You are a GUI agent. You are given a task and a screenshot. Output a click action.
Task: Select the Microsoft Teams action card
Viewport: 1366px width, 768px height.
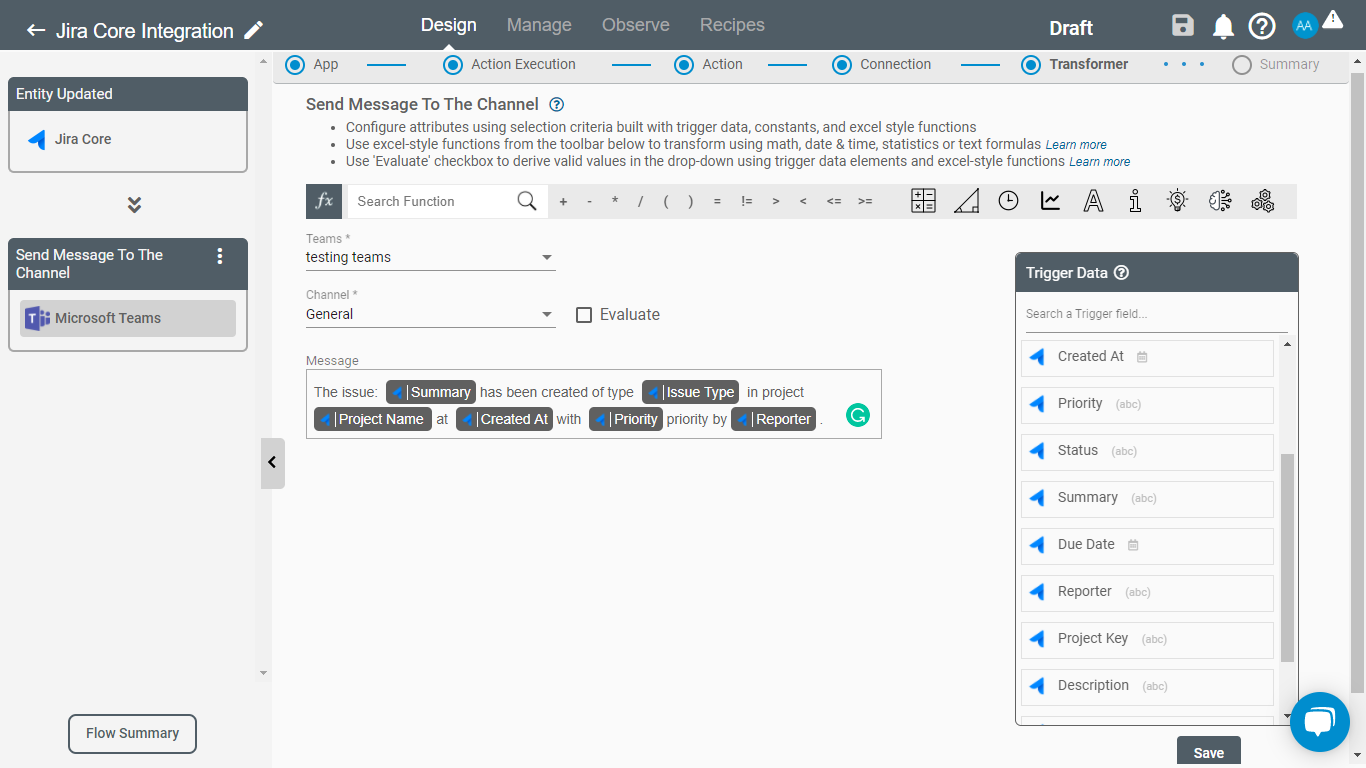click(128, 318)
